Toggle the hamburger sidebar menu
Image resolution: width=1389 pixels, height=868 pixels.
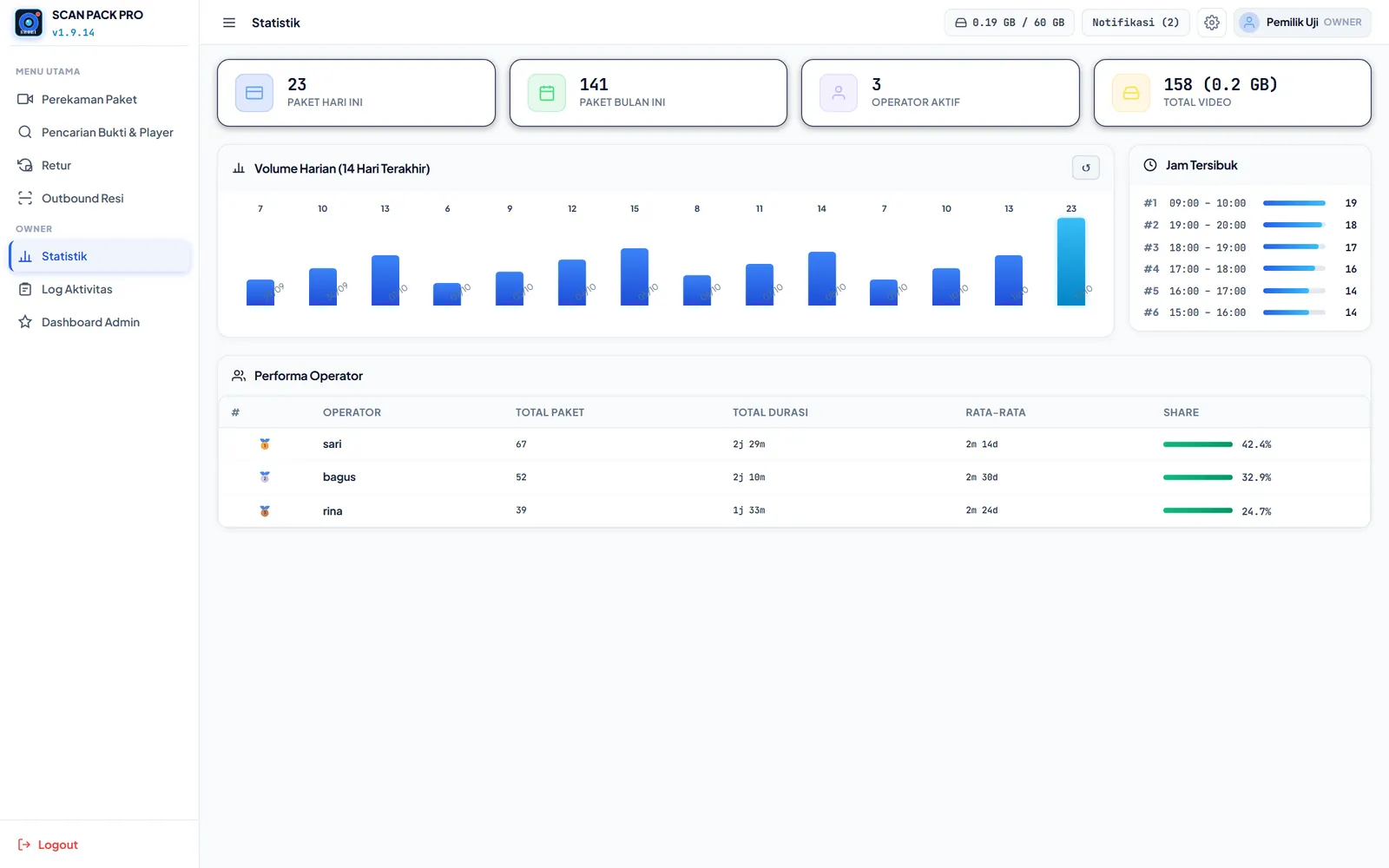(229, 23)
